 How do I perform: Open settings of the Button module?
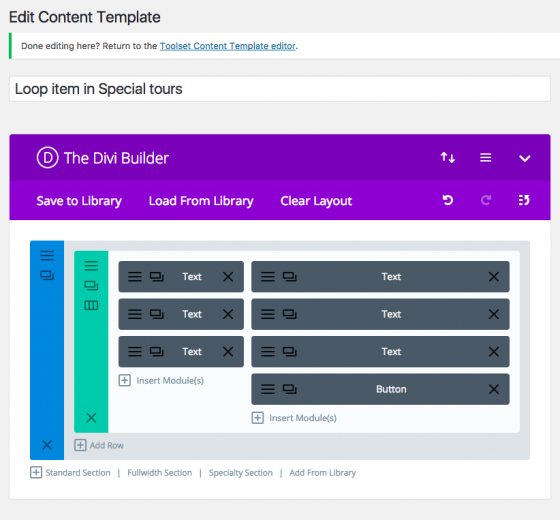click(x=268, y=389)
